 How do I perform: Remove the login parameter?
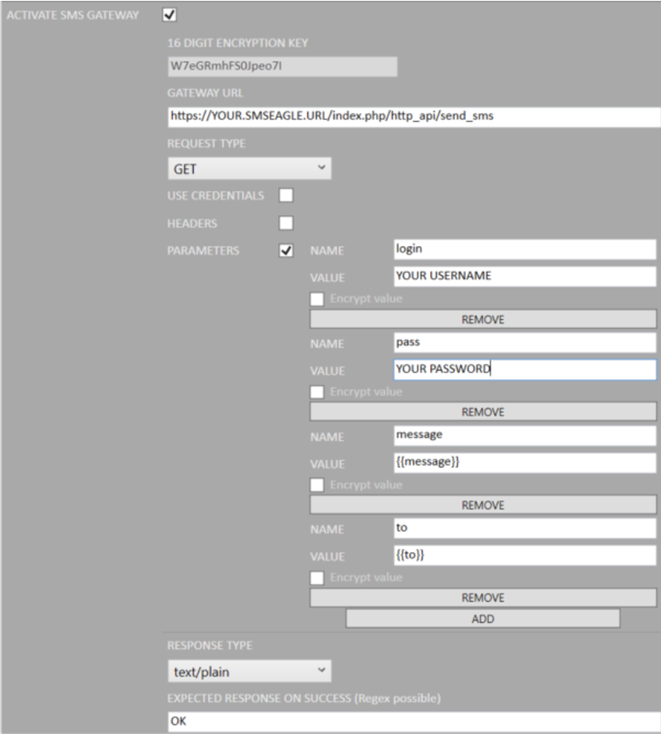[482, 320]
